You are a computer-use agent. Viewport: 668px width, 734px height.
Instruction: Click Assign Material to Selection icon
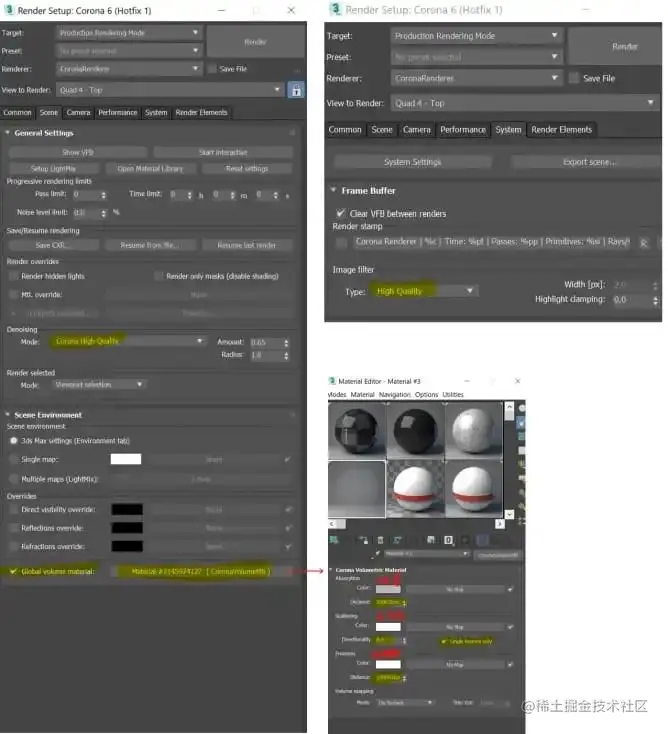point(364,540)
